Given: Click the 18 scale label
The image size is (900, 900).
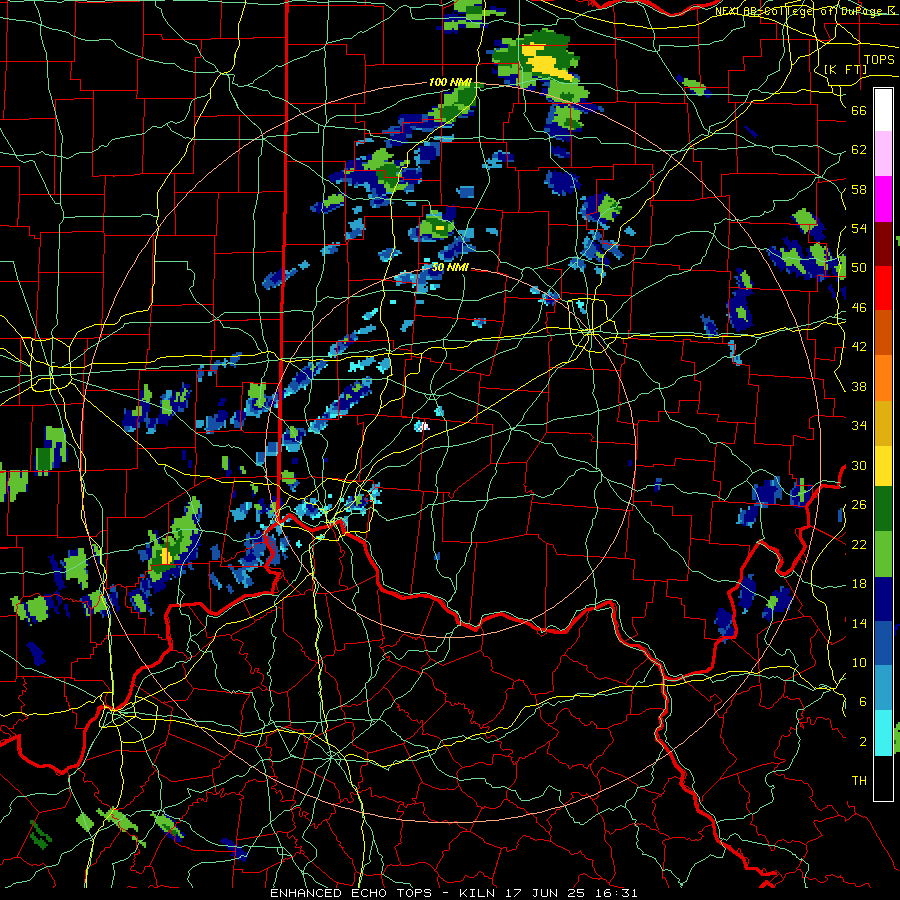Looking at the screenshot, I should point(859,584).
